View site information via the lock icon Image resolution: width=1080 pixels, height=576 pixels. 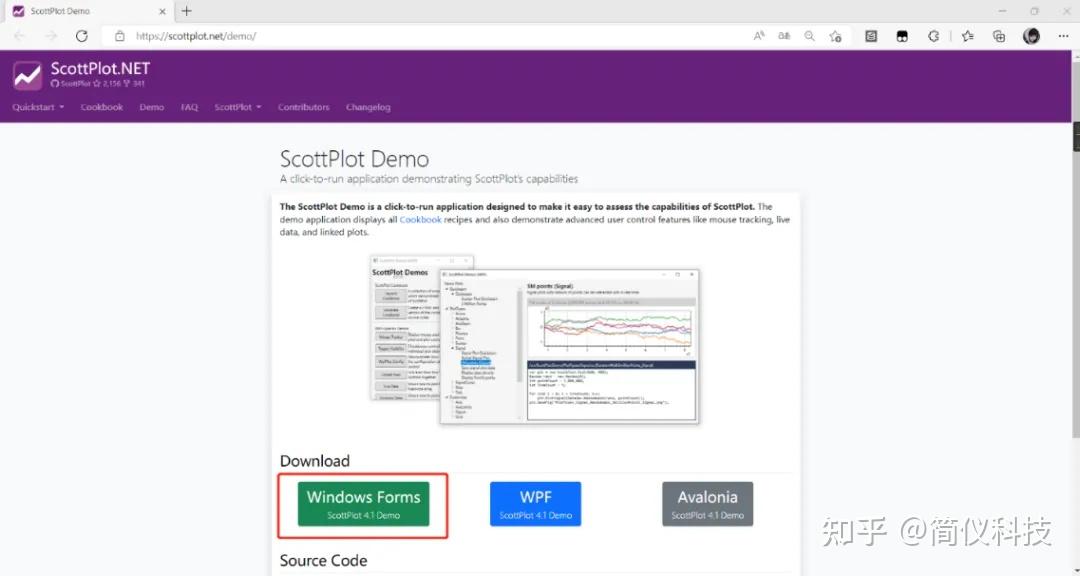(x=120, y=36)
